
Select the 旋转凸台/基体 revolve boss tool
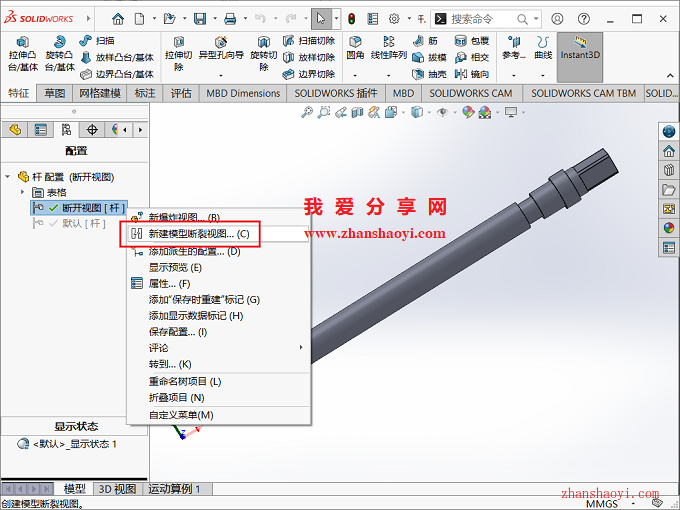(59, 53)
